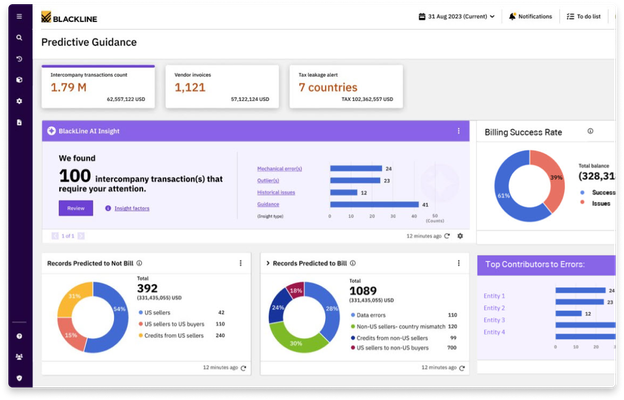Click the Notifications bell icon
This screenshot has height=400, width=624.
[x=512, y=16]
